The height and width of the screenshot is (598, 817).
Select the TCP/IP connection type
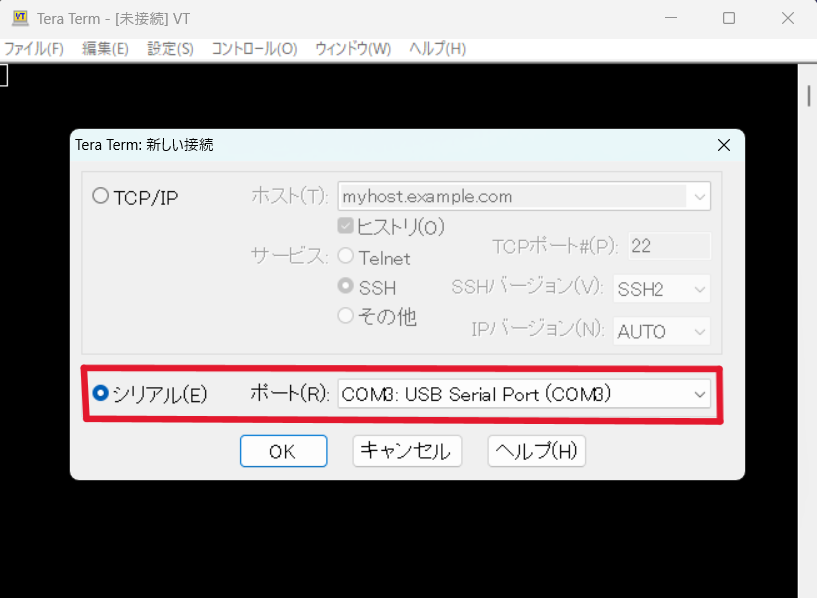coord(100,196)
